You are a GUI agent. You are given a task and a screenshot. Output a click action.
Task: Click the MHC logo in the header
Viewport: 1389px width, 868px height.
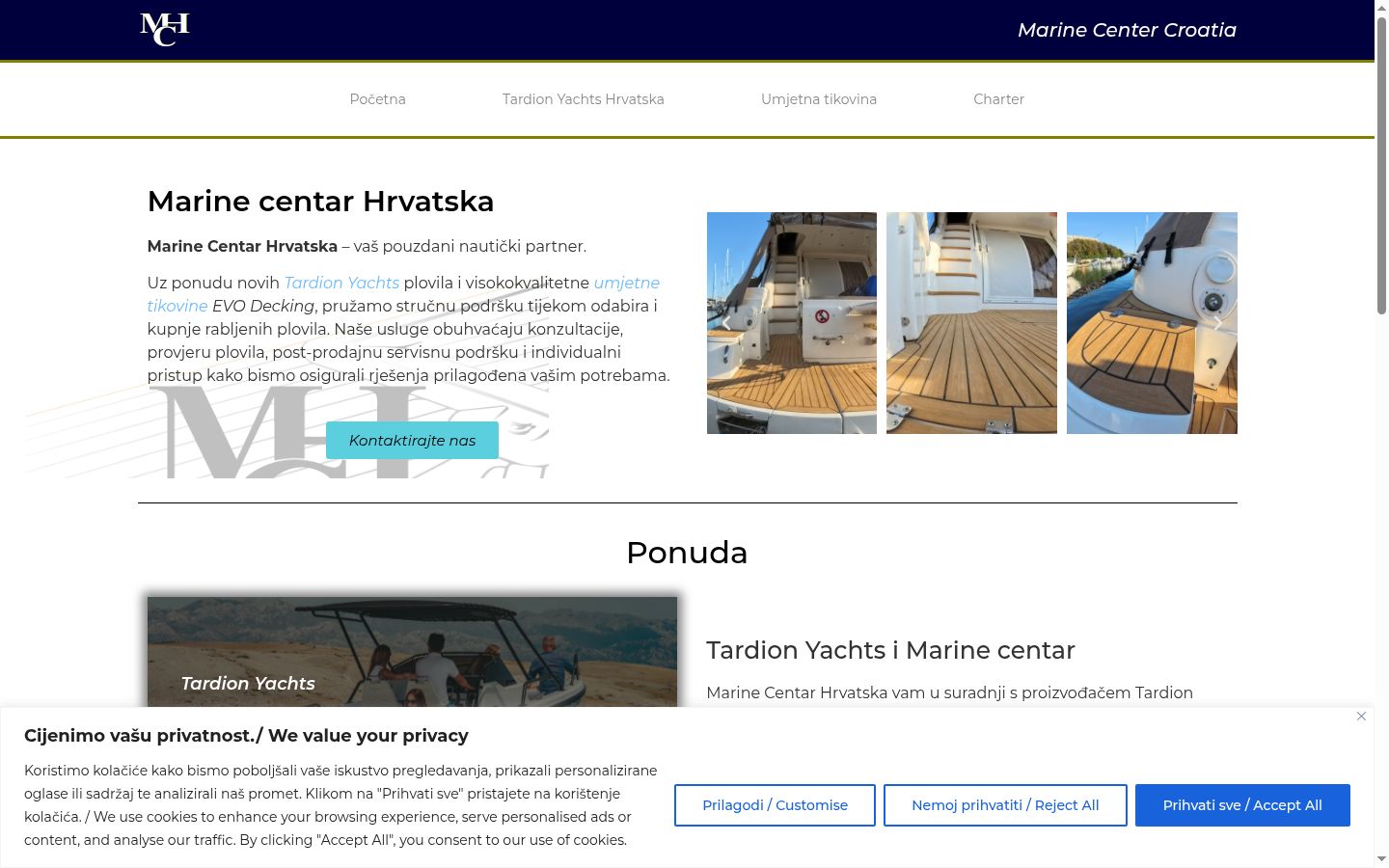[x=165, y=29]
